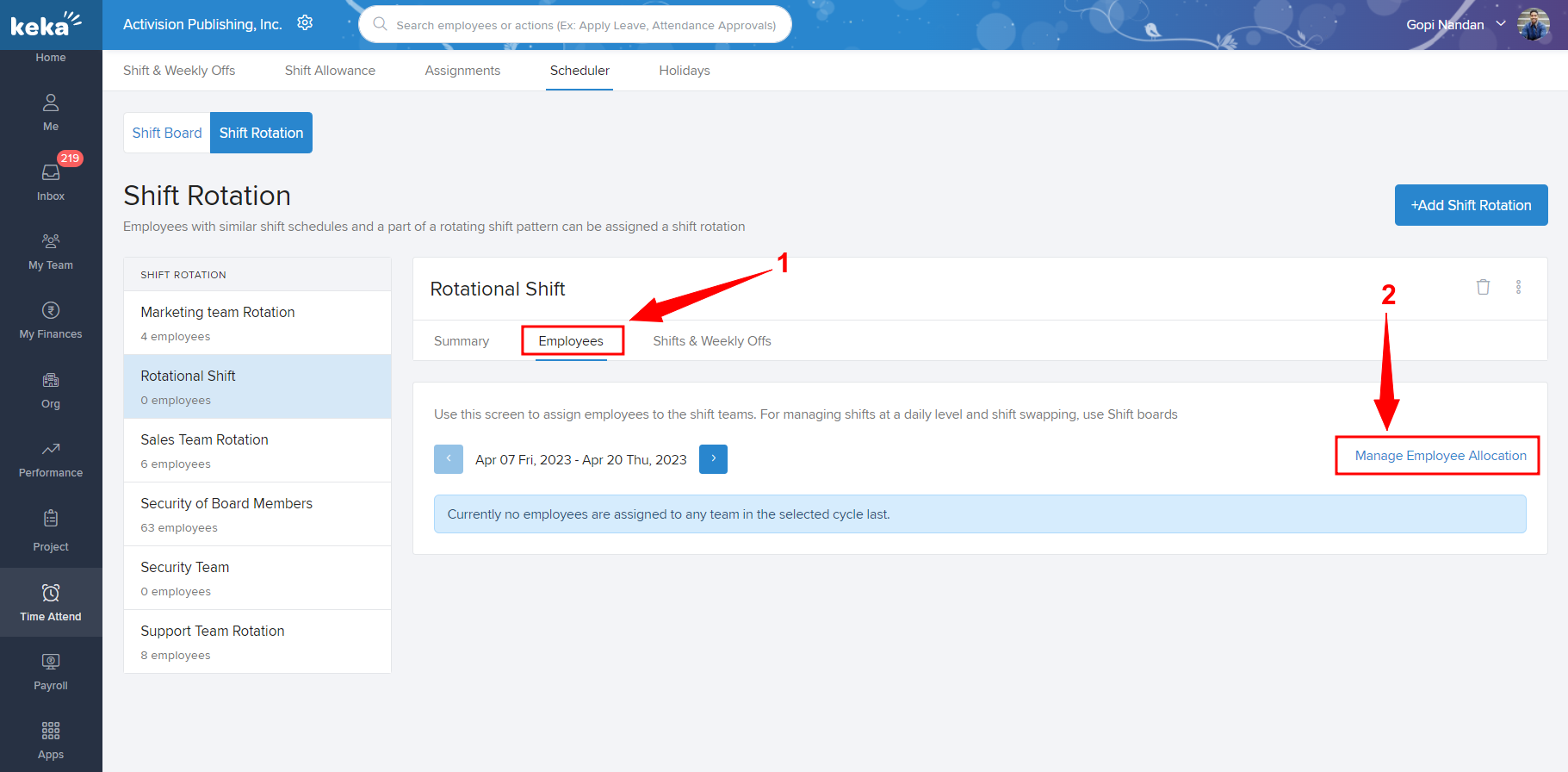
Task: Open the Holidays tab
Action: (x=684, y=71)
